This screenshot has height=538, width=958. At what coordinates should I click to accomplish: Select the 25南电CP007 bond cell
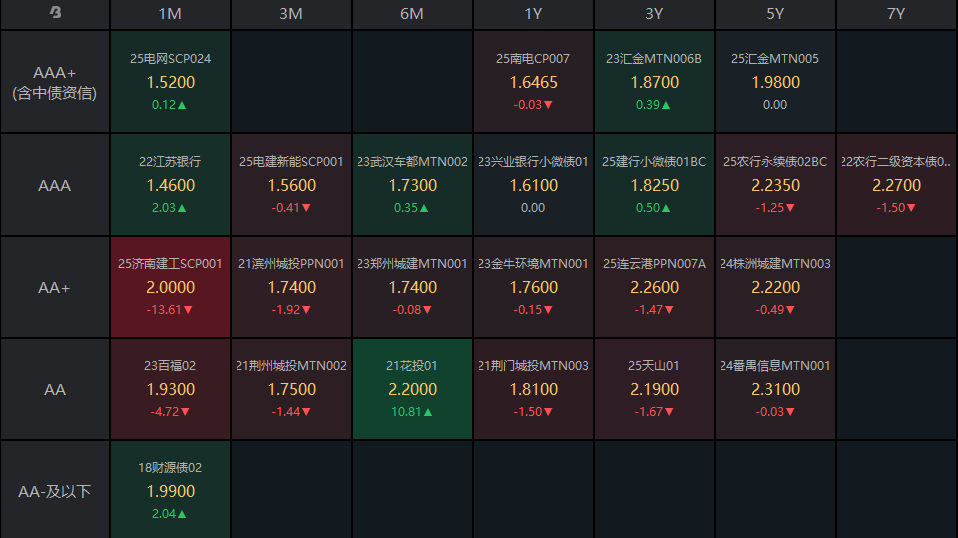pos(533,82)
